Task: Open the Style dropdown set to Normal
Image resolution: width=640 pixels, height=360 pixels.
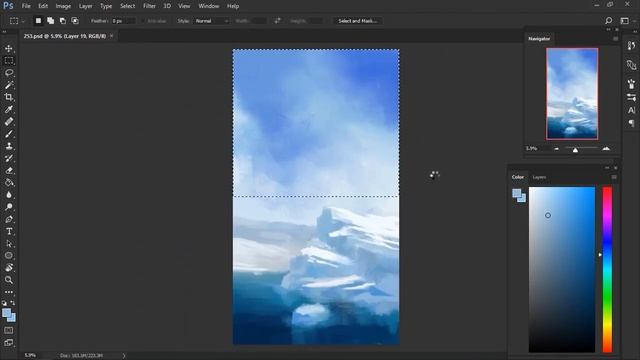Action: [211, 21]
